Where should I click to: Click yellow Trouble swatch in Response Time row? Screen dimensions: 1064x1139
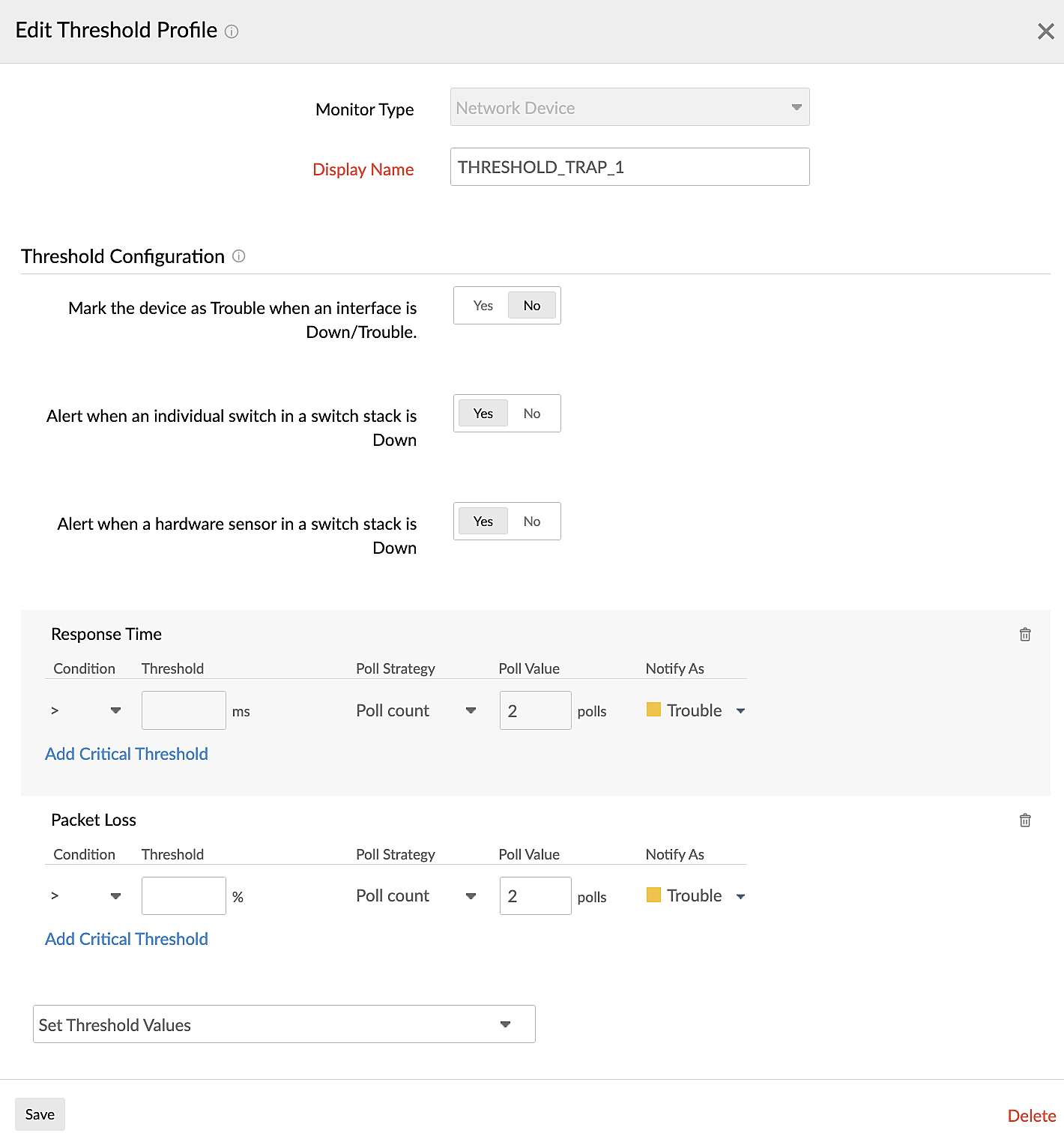(653, 710)
